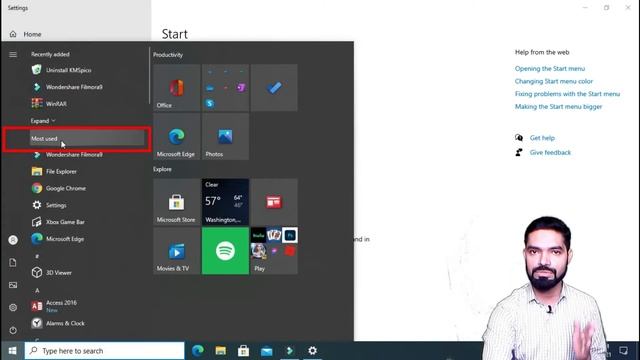Image resolution: width=640 pixels, height=360 pixels.
Task: Open Xbox Game Bar in app list
Action: coord(87,222)
